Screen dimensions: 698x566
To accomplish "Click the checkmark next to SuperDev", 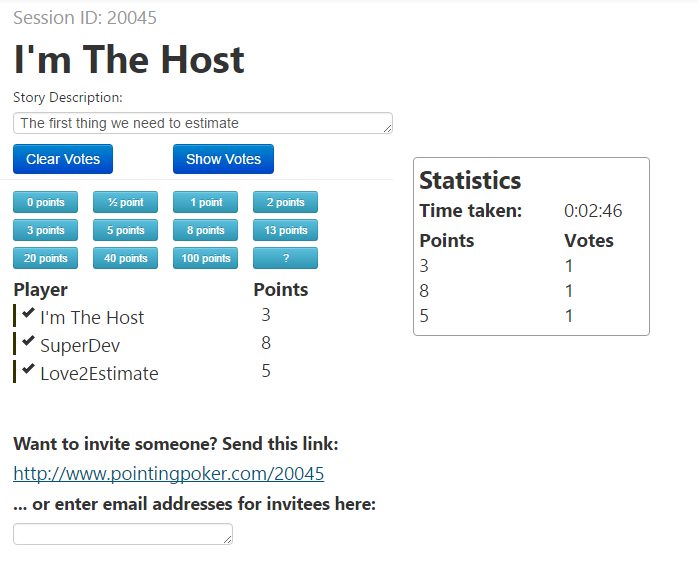I will (28, 343).
